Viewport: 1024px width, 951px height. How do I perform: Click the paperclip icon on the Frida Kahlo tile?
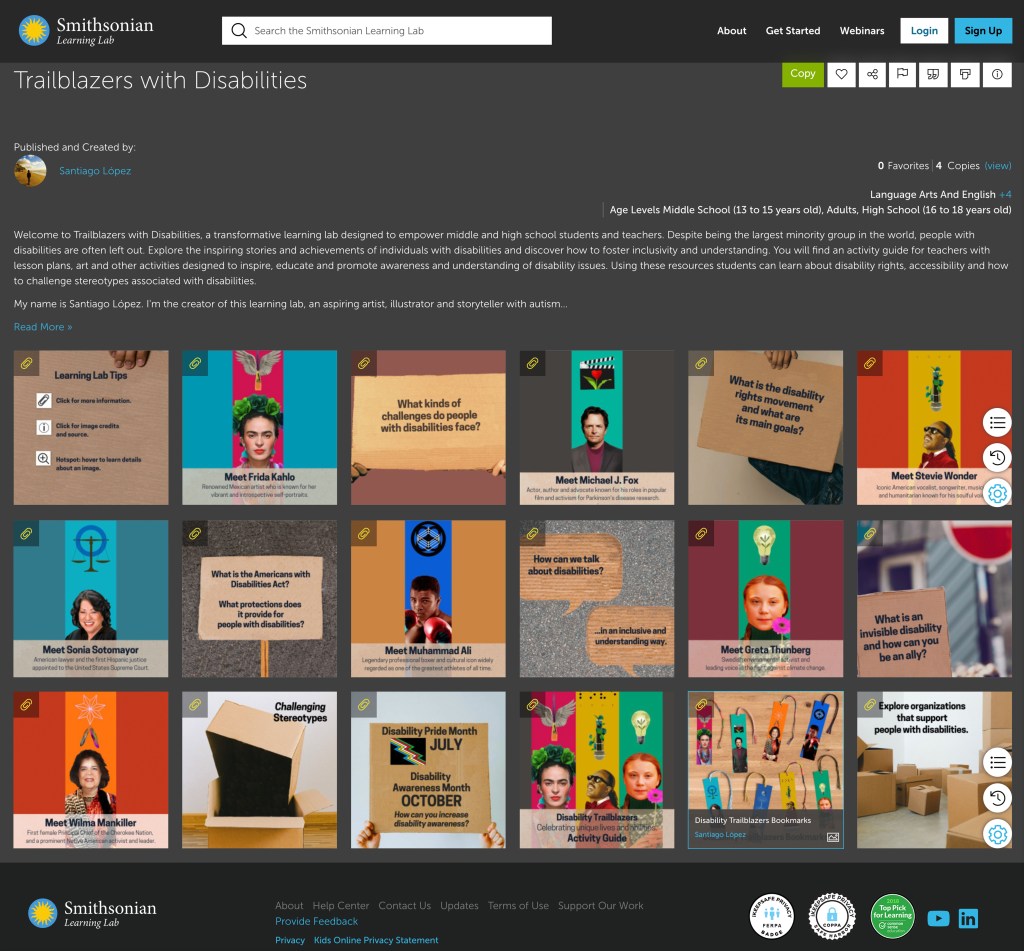[195, 363]
